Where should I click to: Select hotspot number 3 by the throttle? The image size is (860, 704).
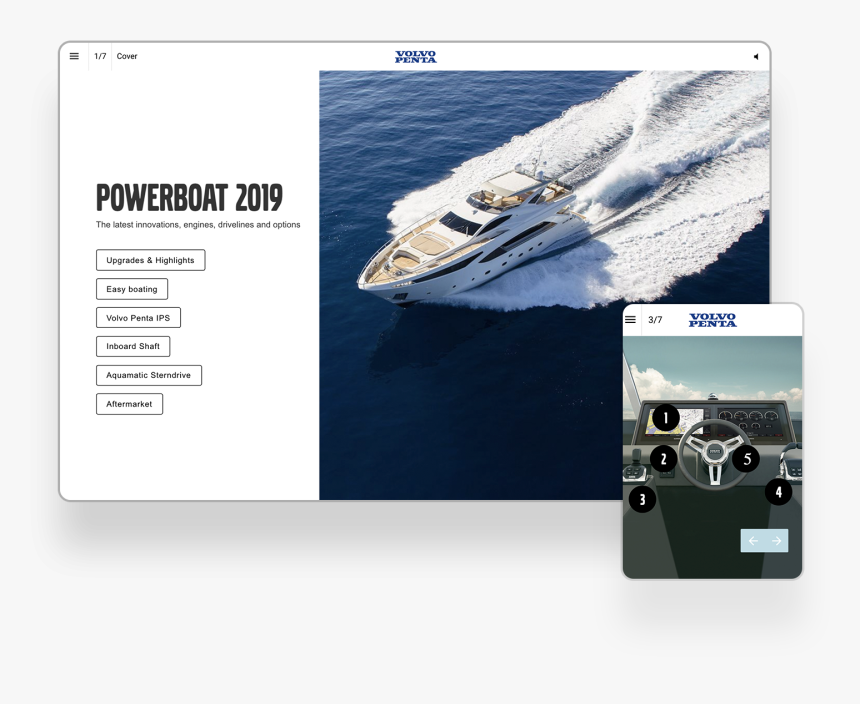(x=642, y=499)
